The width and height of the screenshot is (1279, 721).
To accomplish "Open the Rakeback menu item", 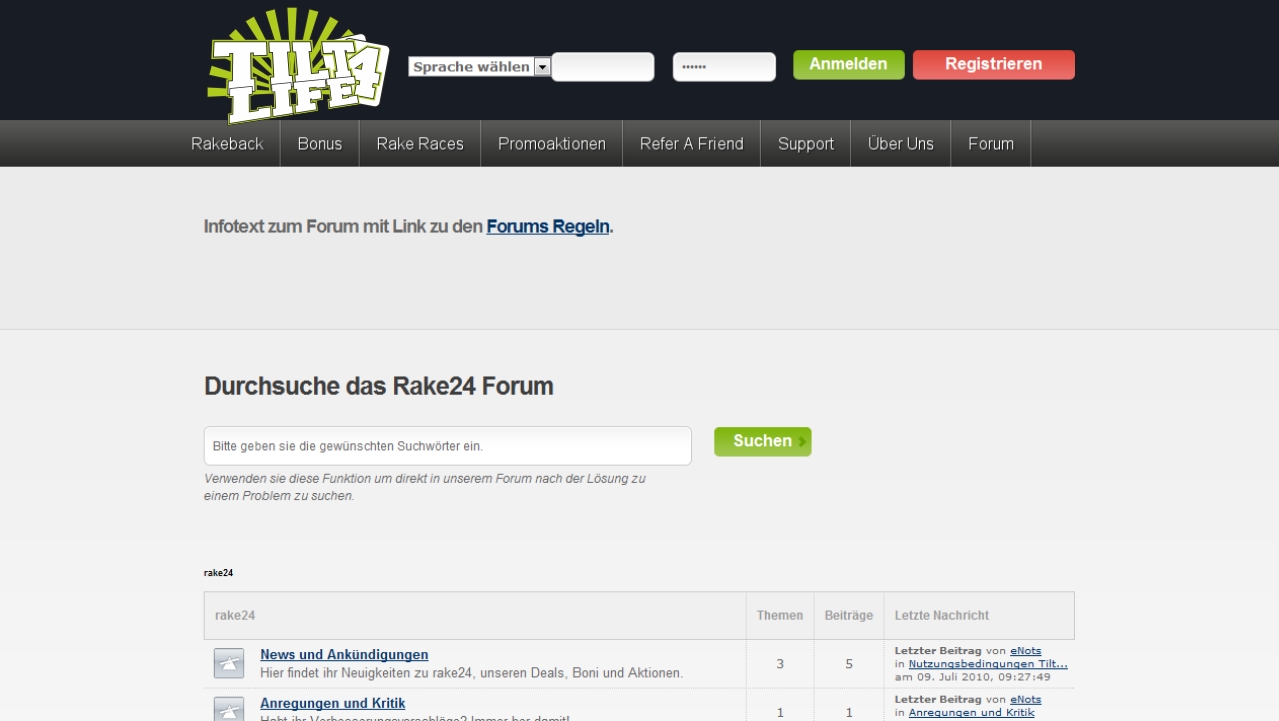I will point(227,144).
